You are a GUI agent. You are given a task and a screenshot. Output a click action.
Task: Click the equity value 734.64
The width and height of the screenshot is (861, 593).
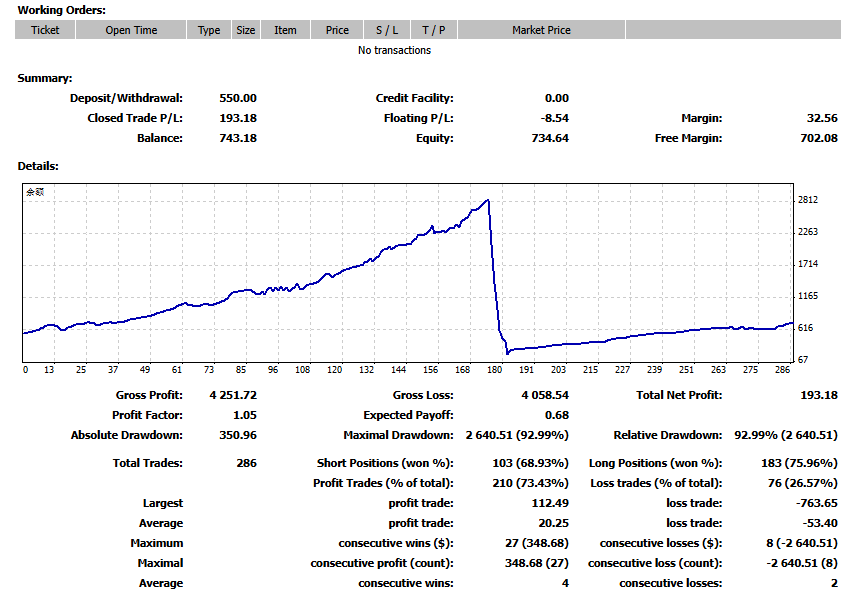550,138
